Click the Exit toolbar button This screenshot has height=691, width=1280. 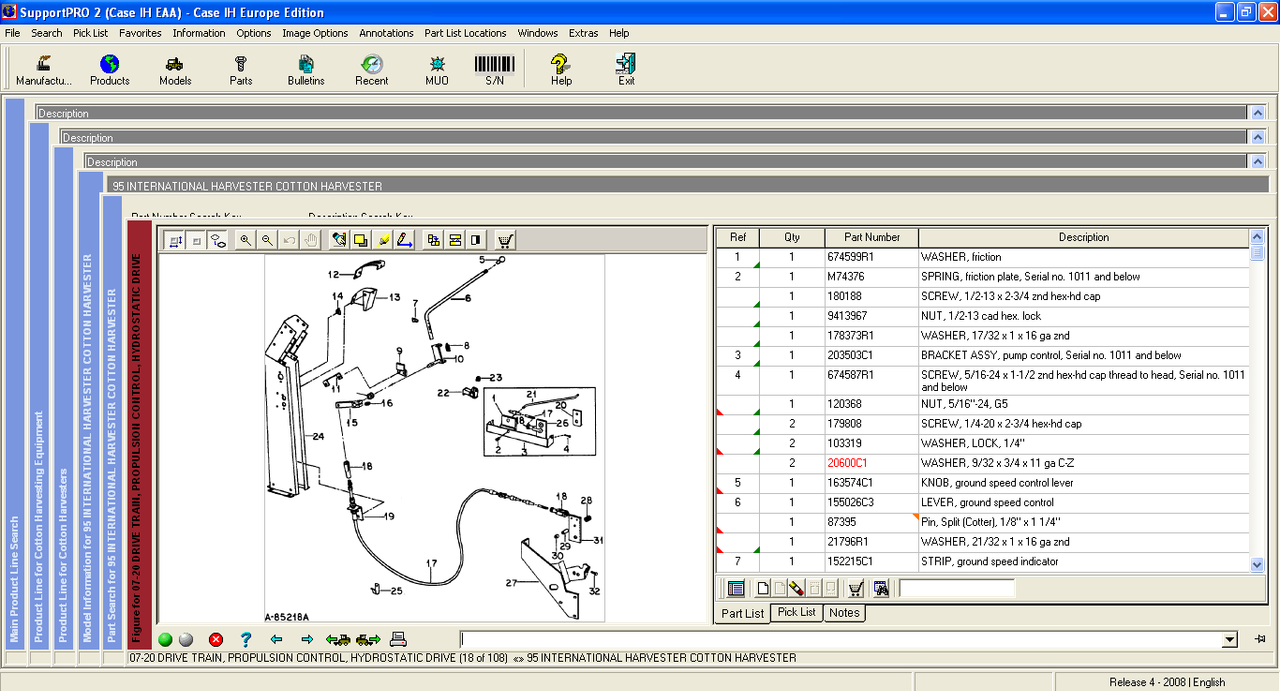(x=626, y=70)
